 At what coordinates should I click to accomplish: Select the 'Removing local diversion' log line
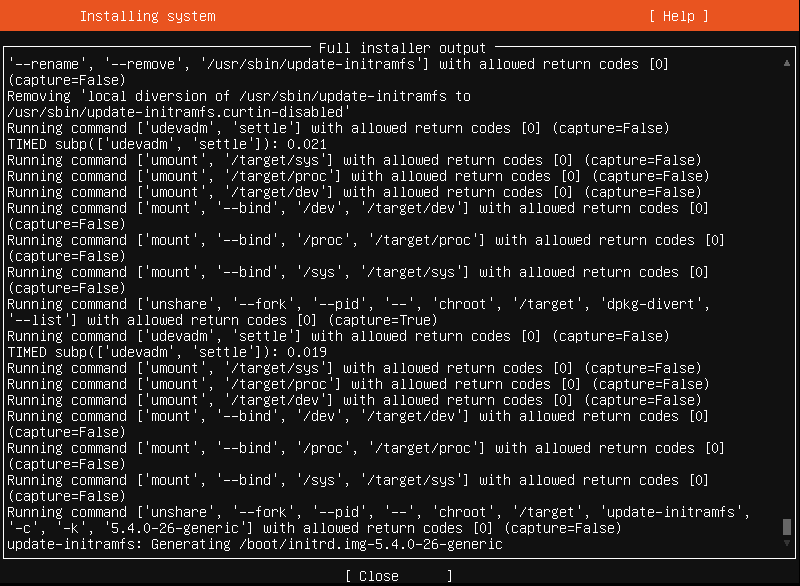click(x=239, y=96)
